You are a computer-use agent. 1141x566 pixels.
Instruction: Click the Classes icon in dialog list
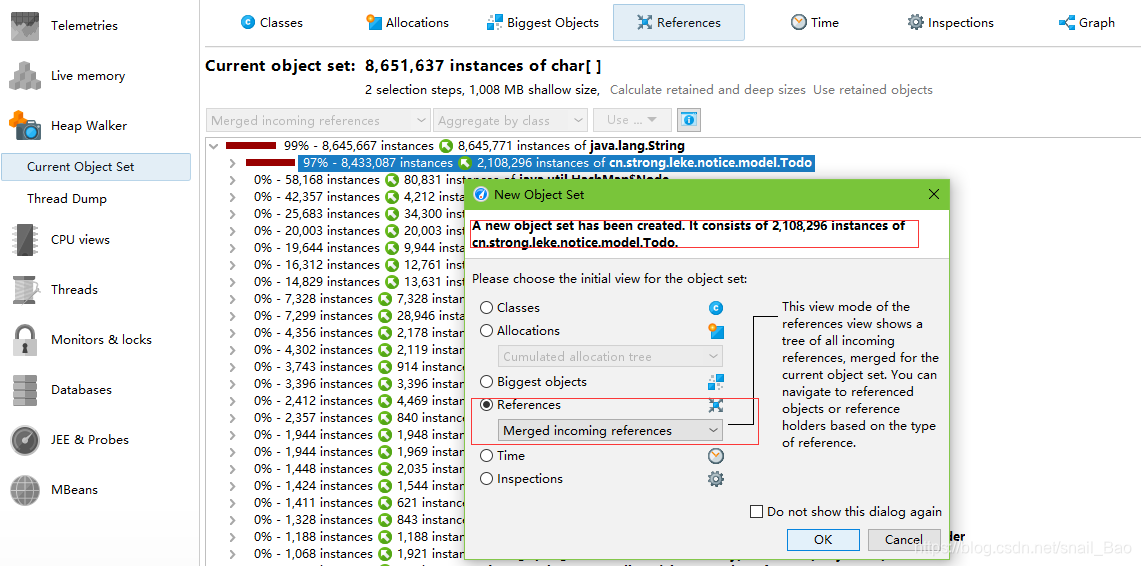(716, 308)
